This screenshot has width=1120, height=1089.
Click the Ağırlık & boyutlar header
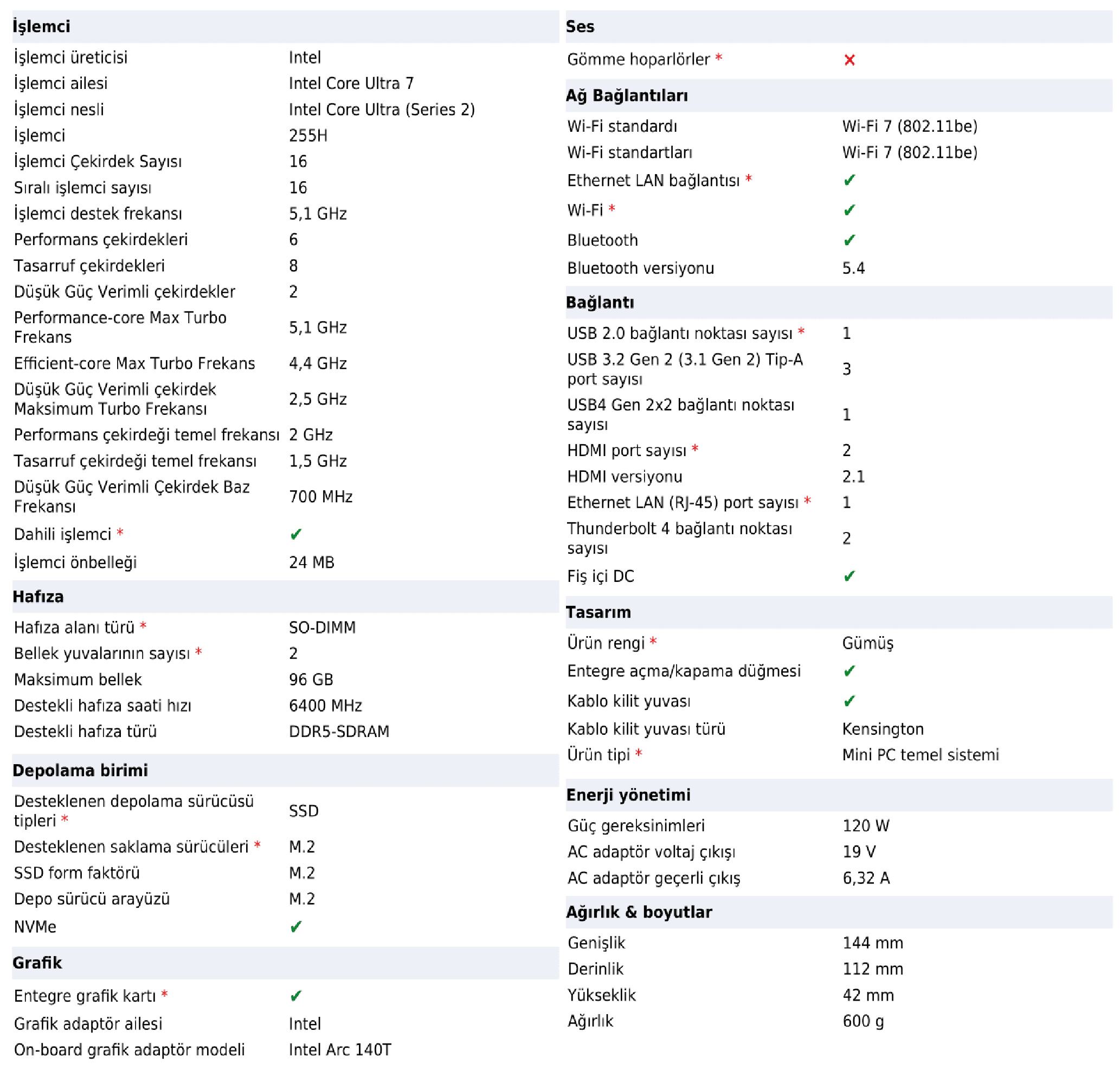point(639,912)
